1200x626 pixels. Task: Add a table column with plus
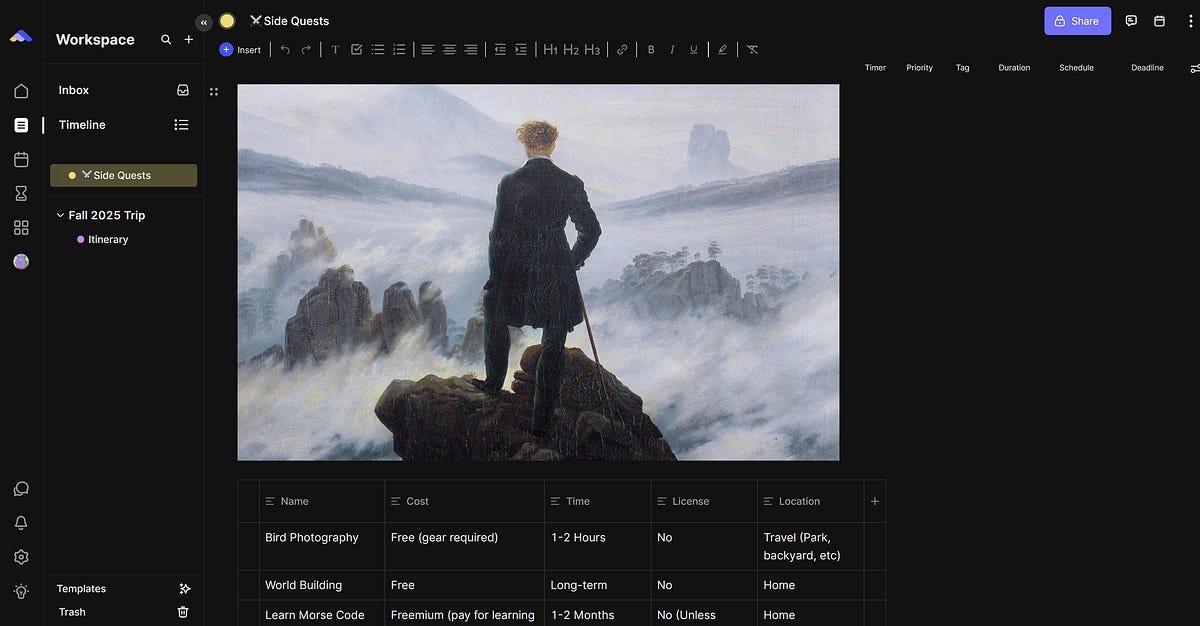point(875,501)
